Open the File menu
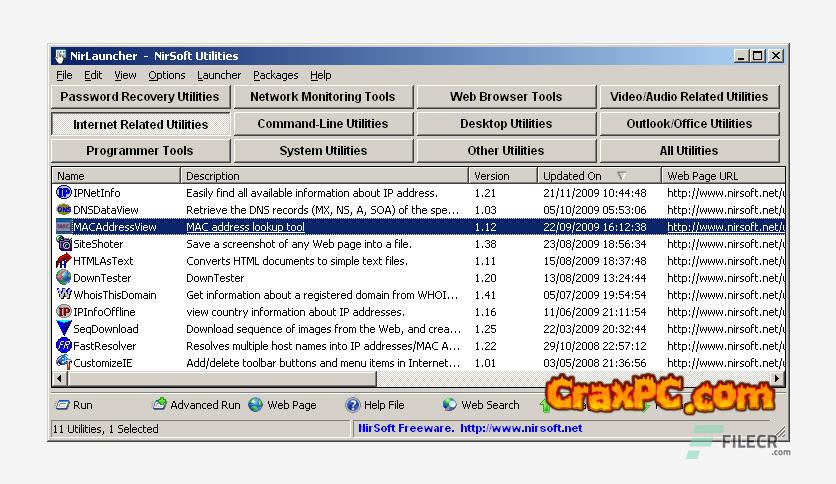 click(x=64, y=75)
